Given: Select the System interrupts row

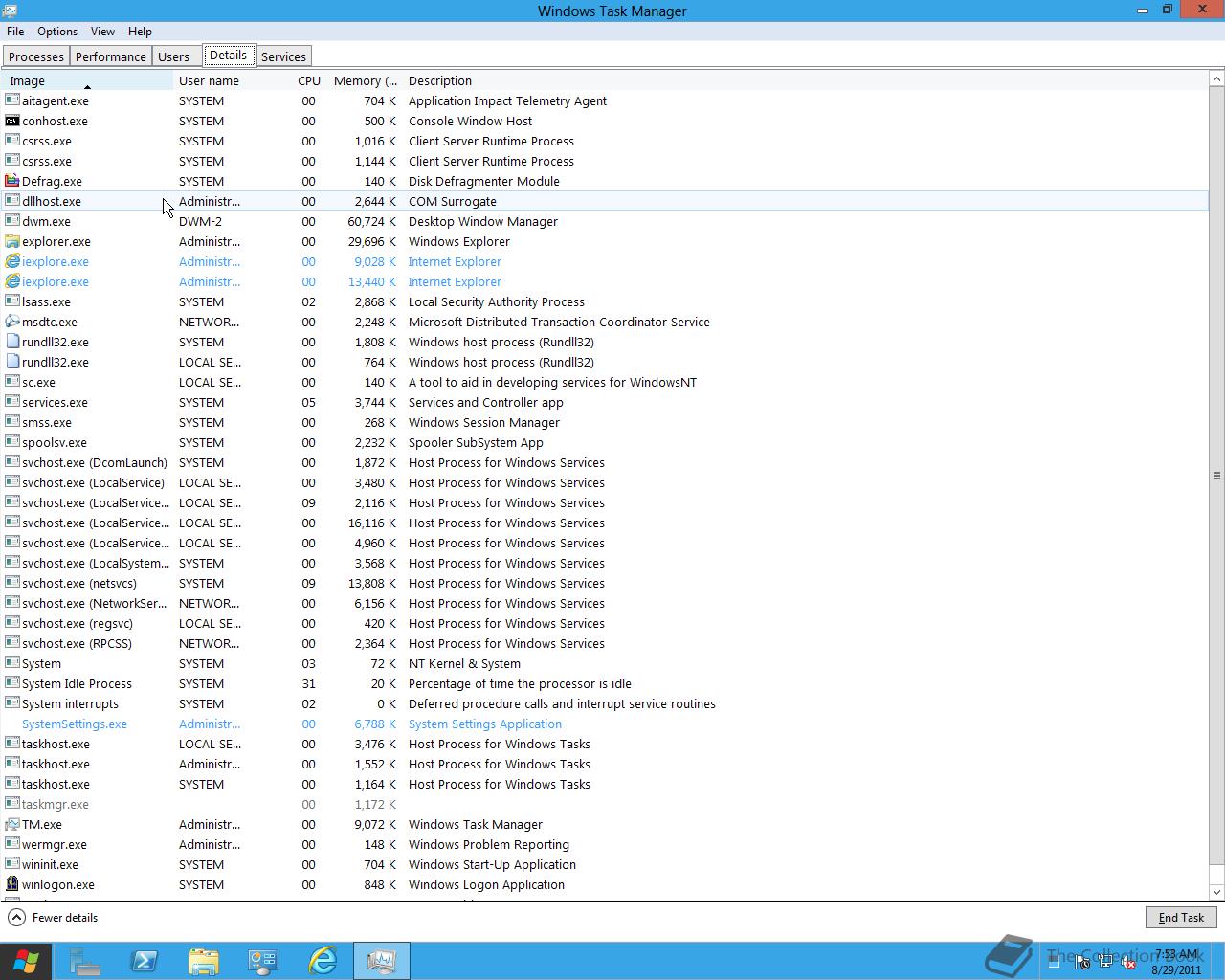Looking at the screenshot, I should pos(605,703).
